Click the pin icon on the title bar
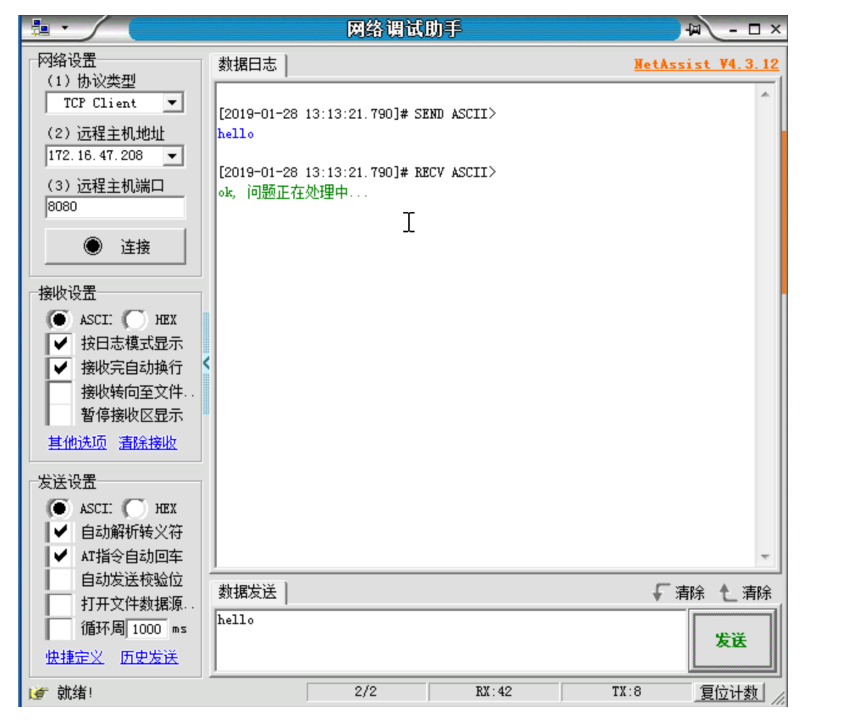Viewport: 845px width, 728px height. coord(695,30)
